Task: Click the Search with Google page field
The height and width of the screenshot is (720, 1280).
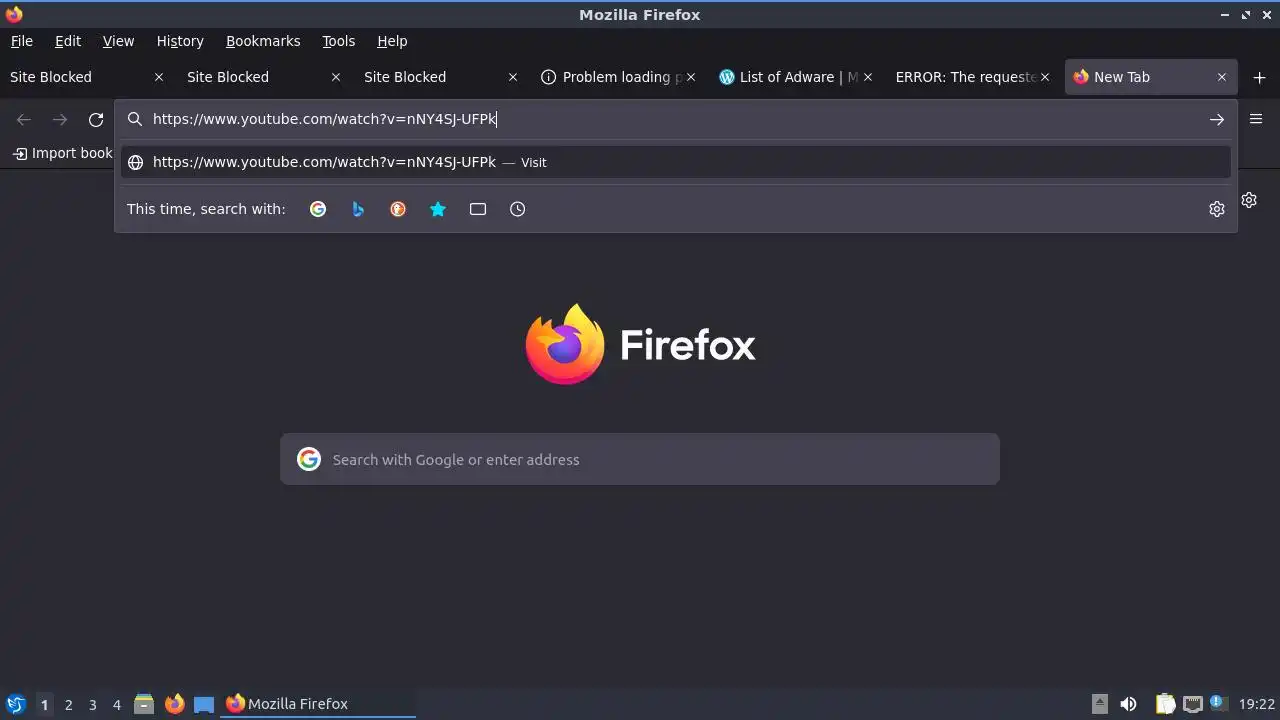Action: [x=640, y=459]
